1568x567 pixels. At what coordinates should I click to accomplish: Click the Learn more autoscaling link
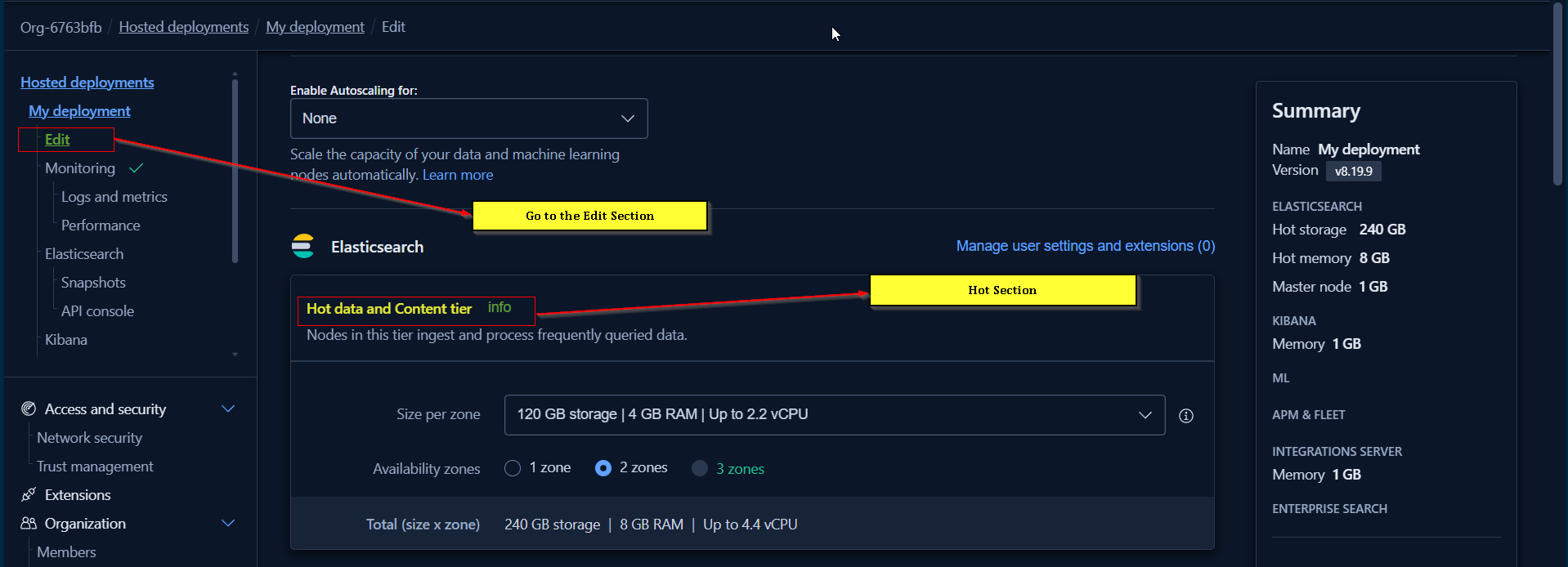coord(457,175)
